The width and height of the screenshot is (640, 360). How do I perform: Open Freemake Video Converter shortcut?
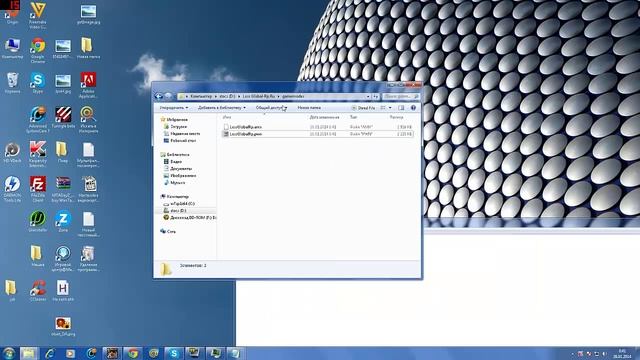pyautogui.click(x=38, y=15)
